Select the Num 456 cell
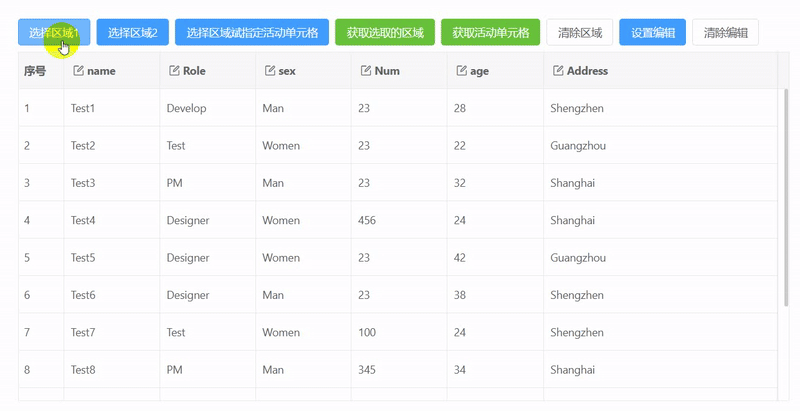The height and width of the screenshot is (411, 800). click(399, 220)
